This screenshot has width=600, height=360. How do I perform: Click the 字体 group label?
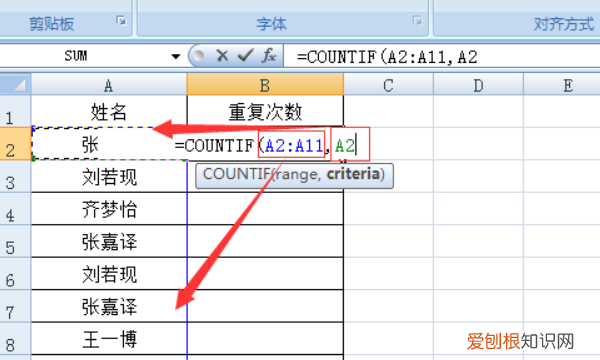271,24
